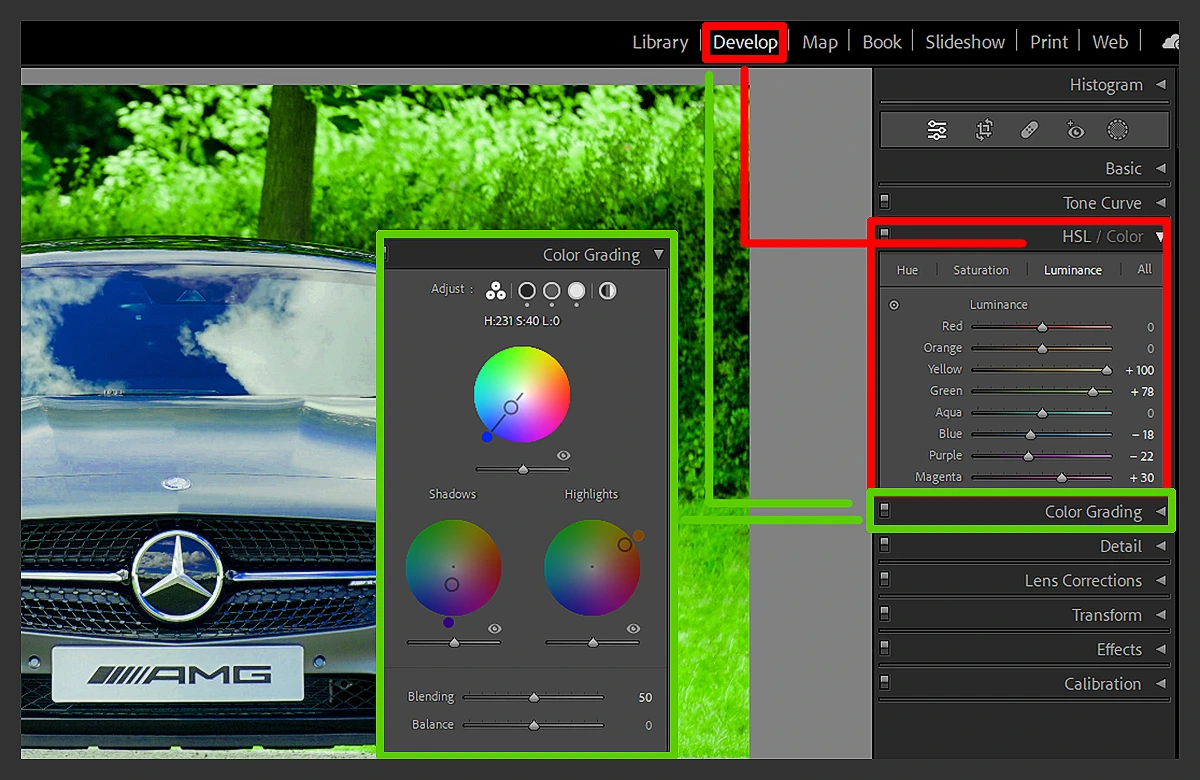Screen dimensions: 1200x780
Task: Show All HSL adjustments
Action: [x=1145, y=270]
